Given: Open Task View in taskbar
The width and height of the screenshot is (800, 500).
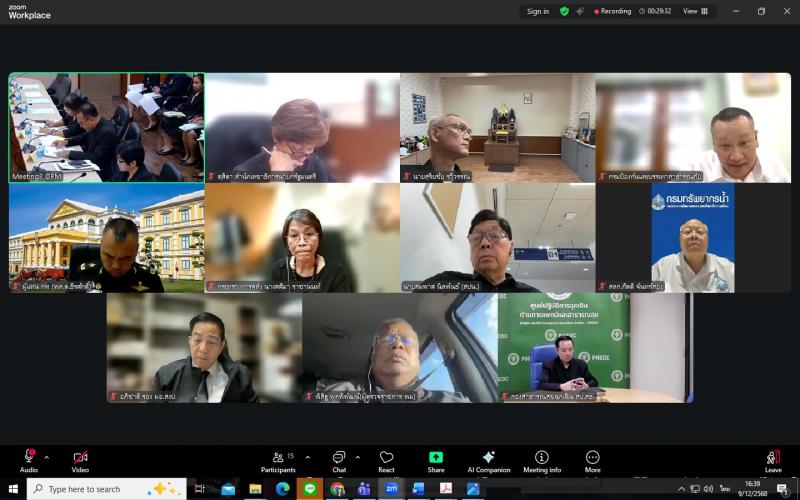Looking at the screenshot, I should [x=199, y=489].
